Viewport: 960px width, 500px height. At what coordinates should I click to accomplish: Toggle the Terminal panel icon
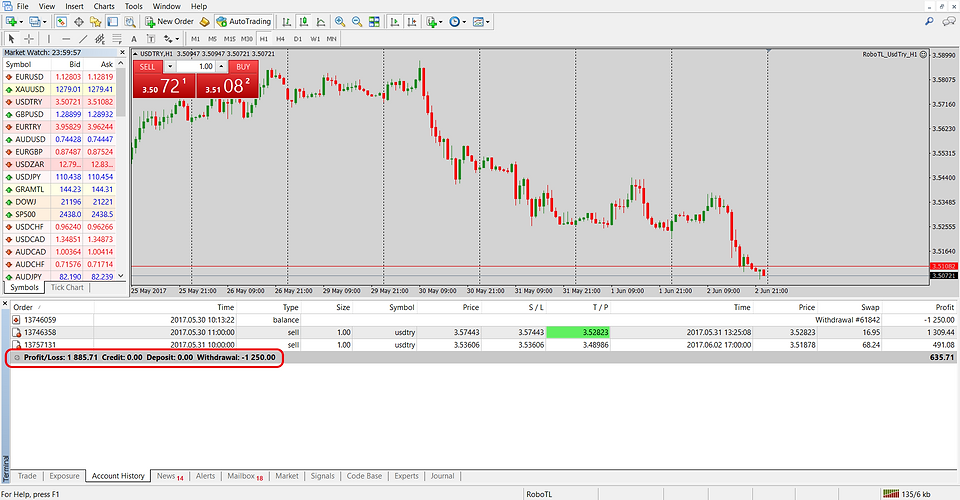point(113,21)
